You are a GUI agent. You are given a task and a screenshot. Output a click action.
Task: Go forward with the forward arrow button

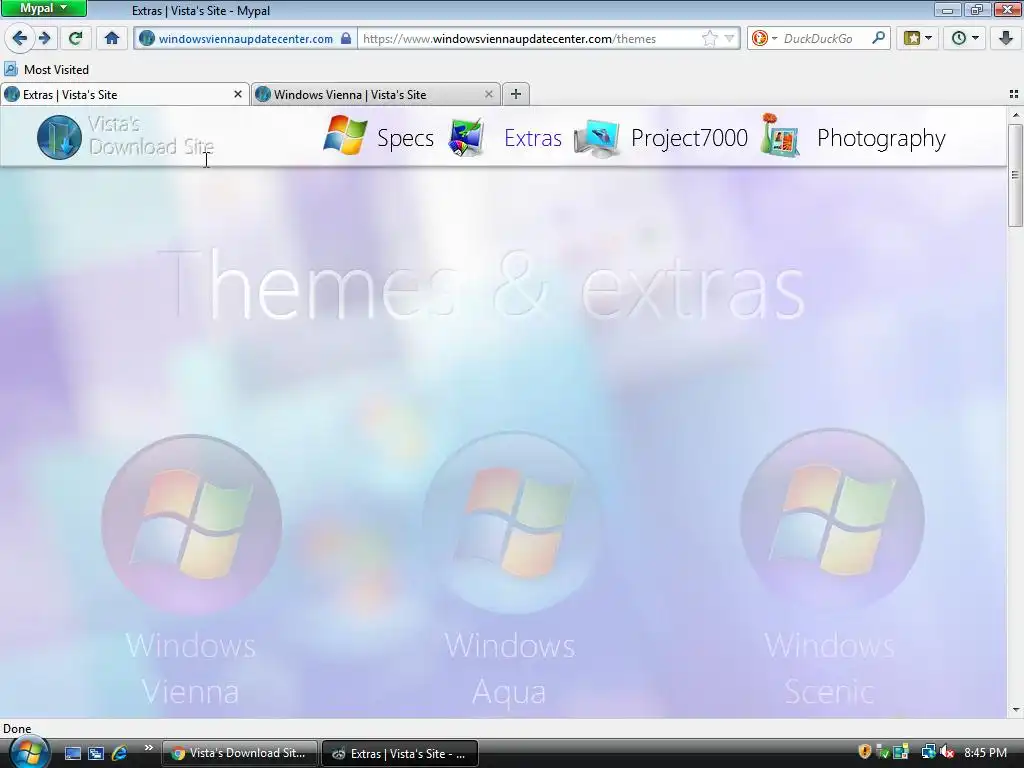coord(44,39)
